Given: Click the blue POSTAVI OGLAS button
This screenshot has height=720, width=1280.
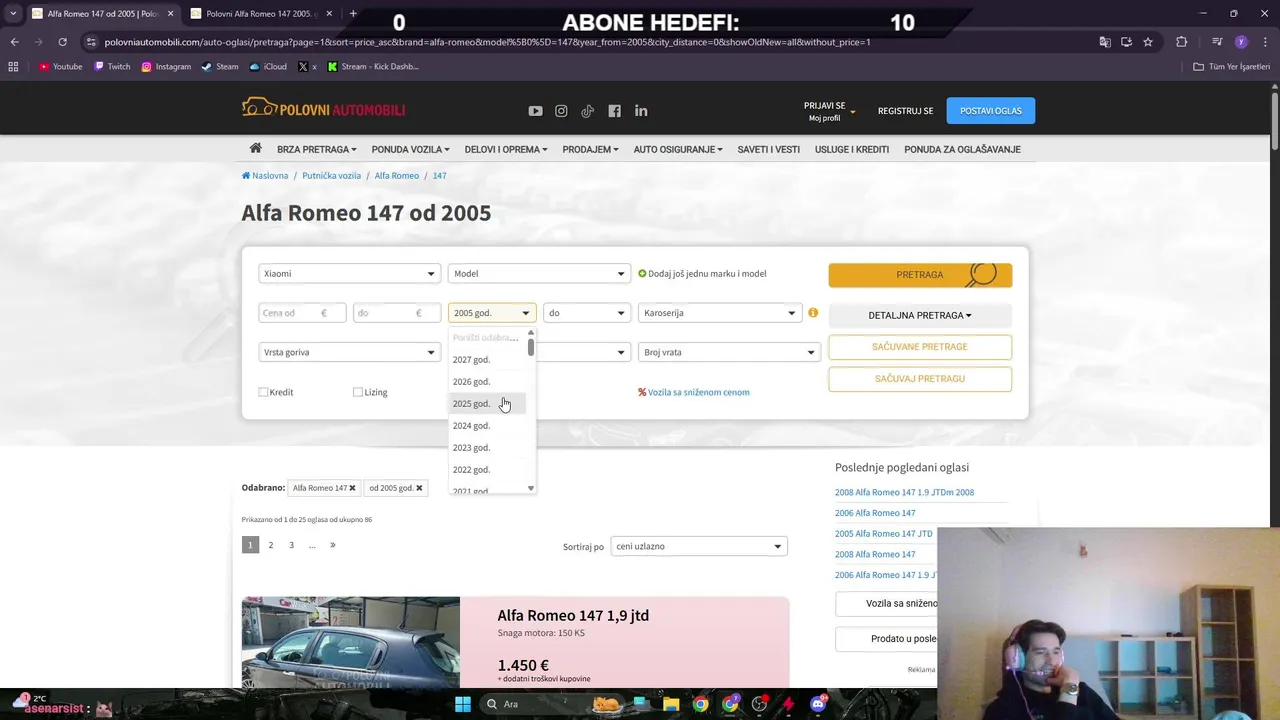Looking at the screenshot, I should (991, 111).
